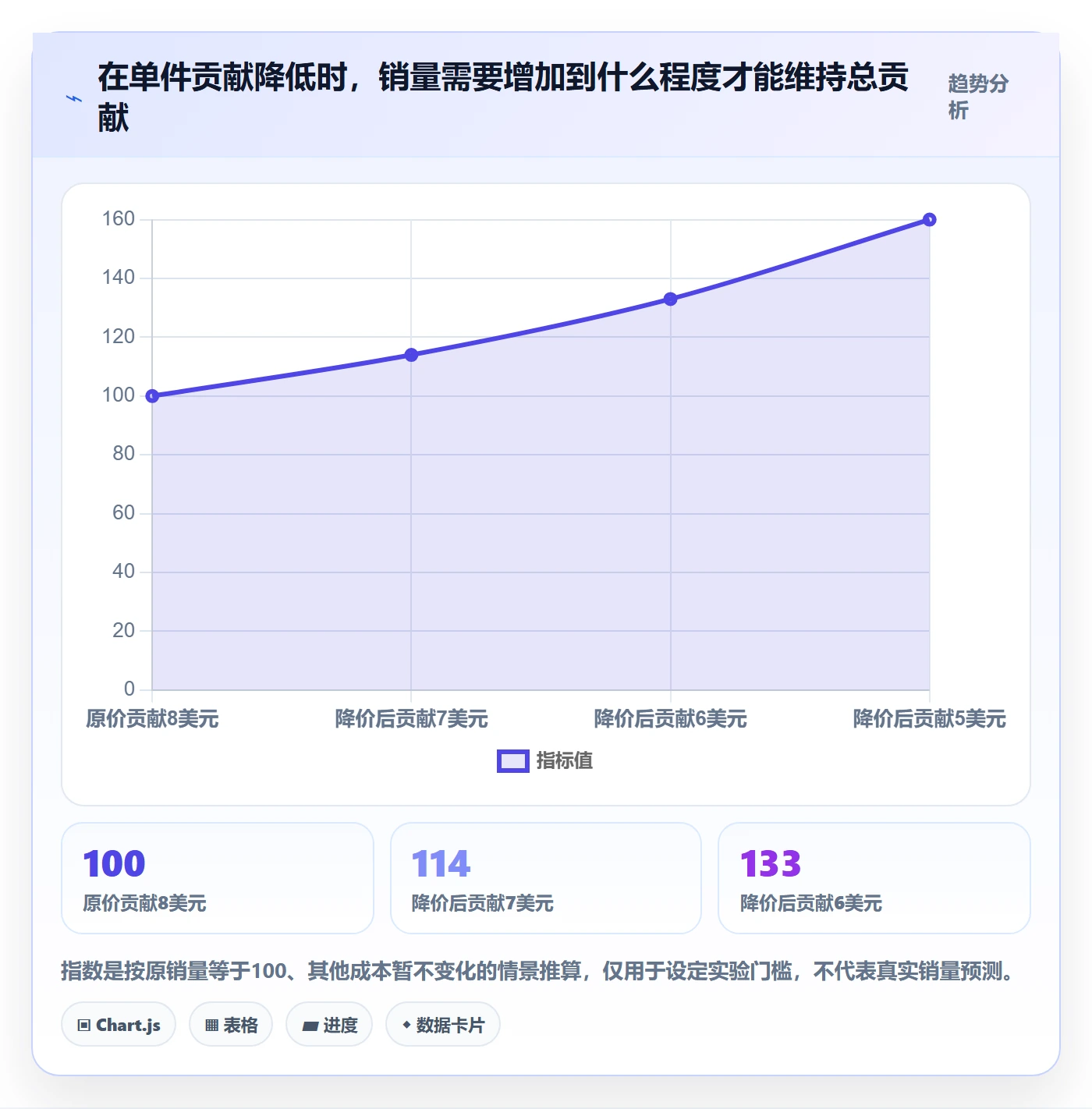Click the 趋势分析 label in header

978,97
